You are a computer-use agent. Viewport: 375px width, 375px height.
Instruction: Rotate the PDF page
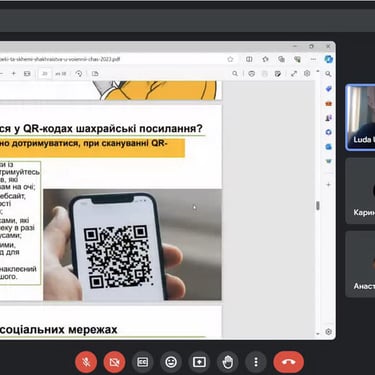tap(79, 74)
